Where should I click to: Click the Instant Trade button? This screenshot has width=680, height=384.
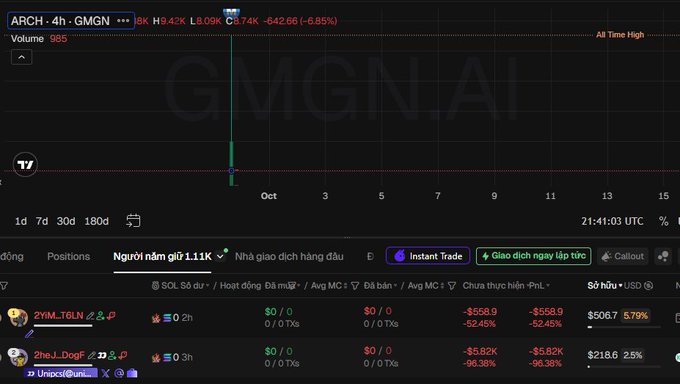(x=428, y=256)
